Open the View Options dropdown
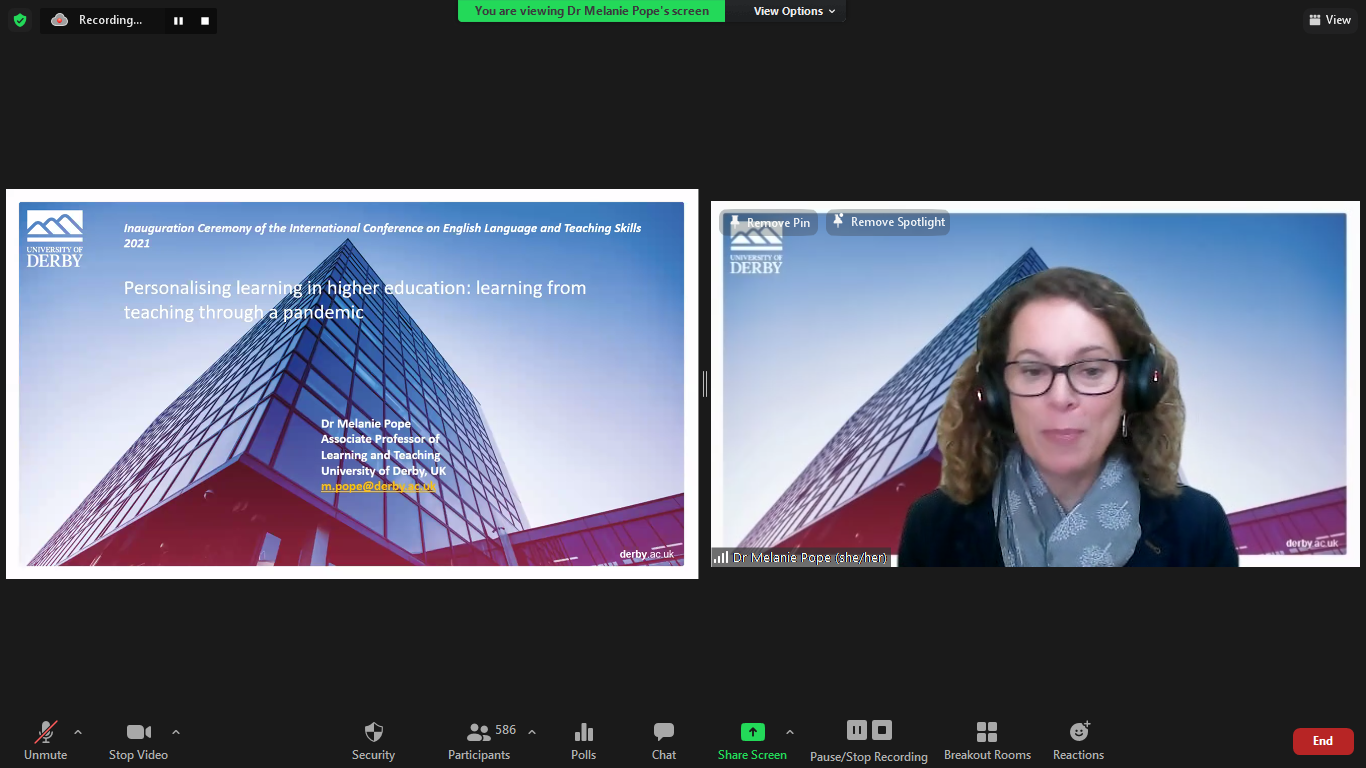This screenshot has height=768, width=1366. [x=794, y=11]
